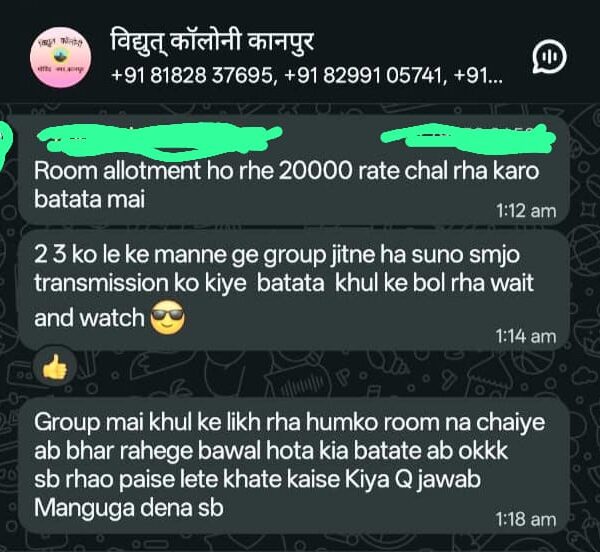Open the विद्युत् कॉलोनी कानपुर group info

point(212,41)
